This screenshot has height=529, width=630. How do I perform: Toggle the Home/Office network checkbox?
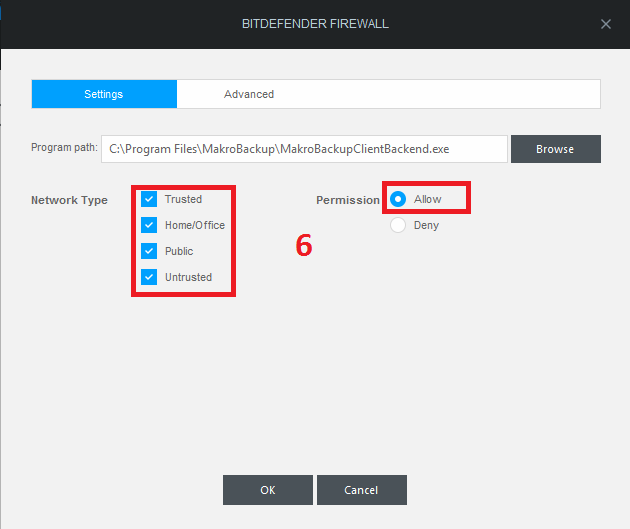point(149,225)
